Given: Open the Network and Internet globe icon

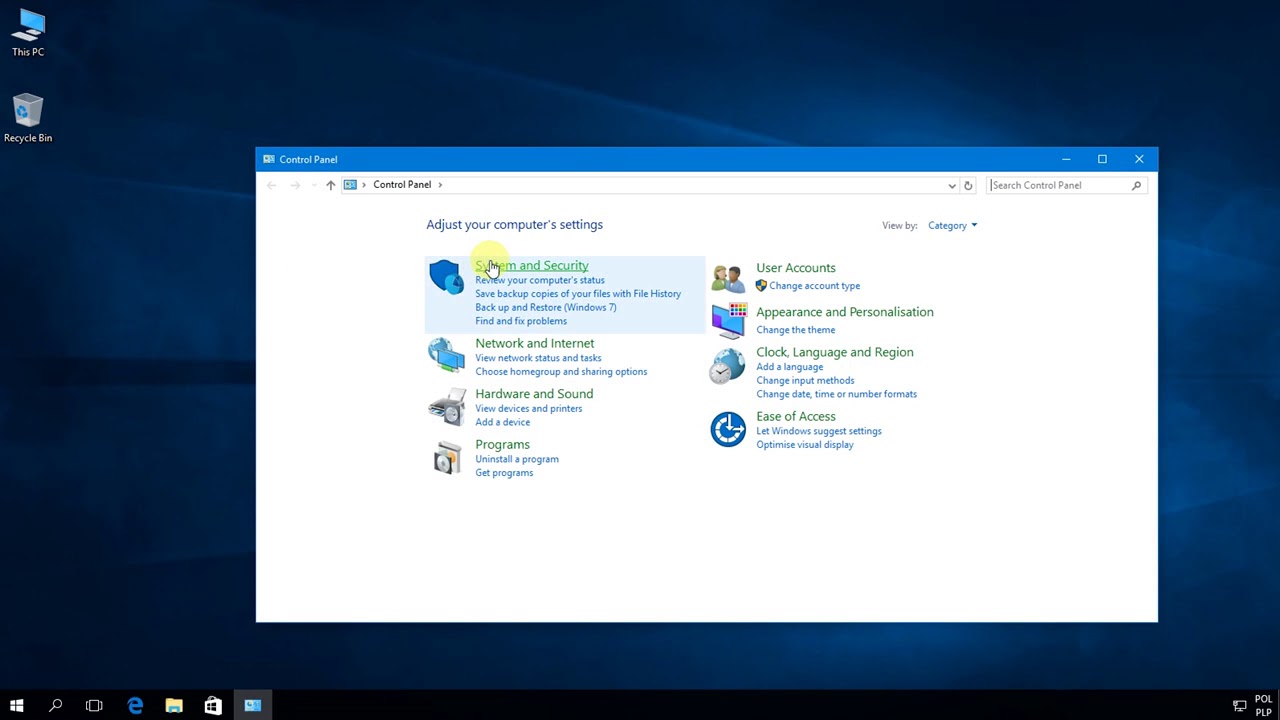Looking at the screenshot, I should point(446,354).
